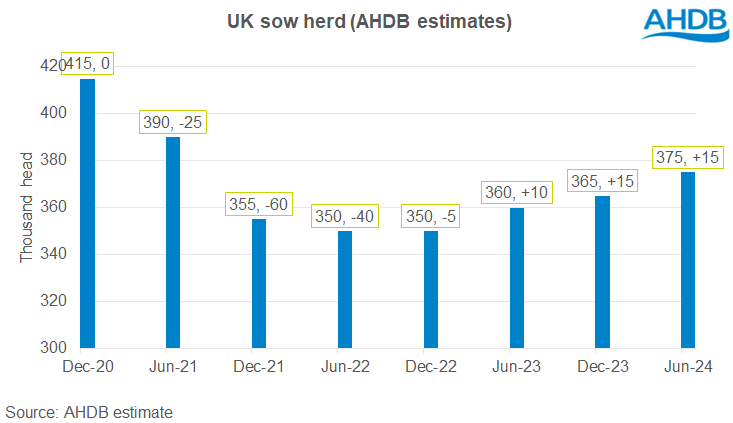This screenshot has height=423, width=733.
Task: Click the 'Thousand head' axis title
Action: tap(27, 207)
